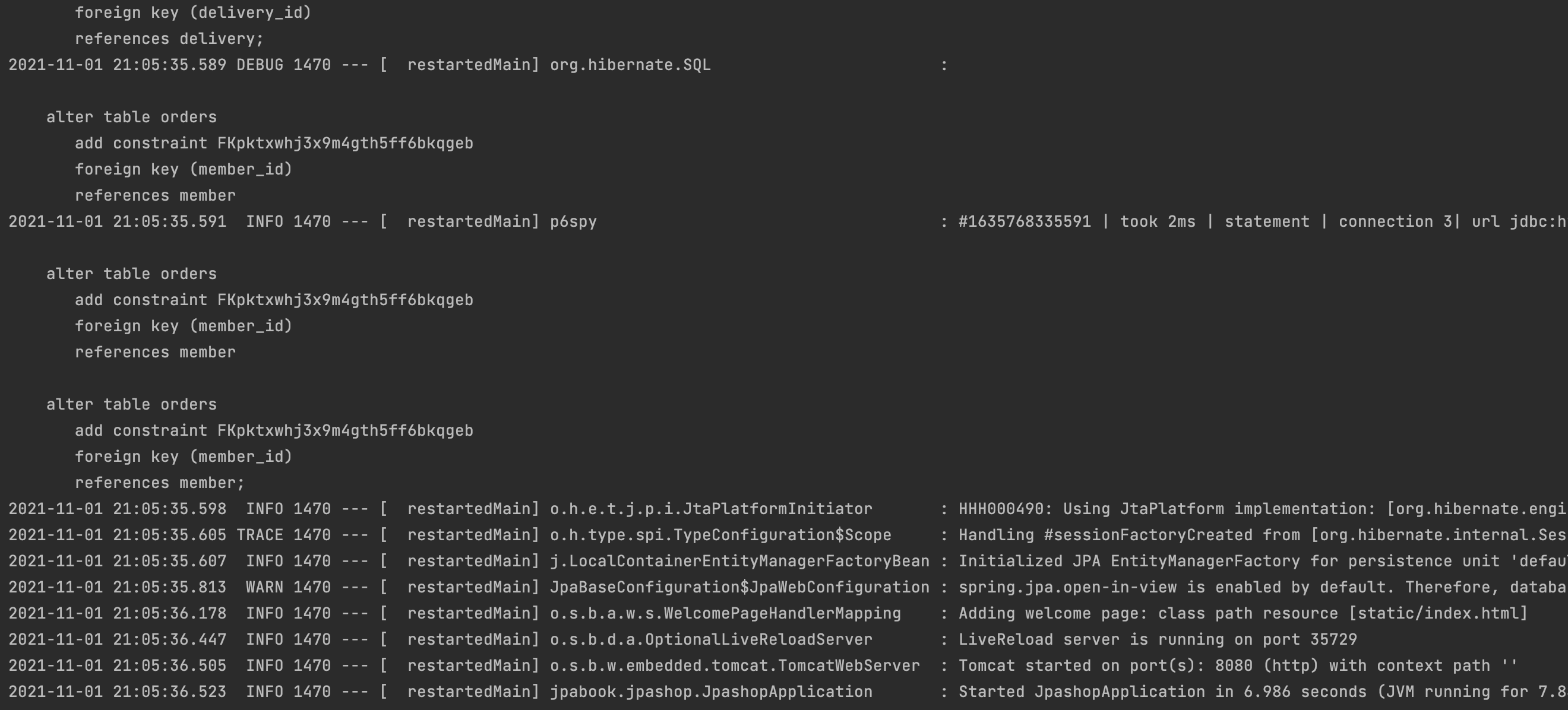This screenshot has width=1568, height=710.
Task: Click the TRACE log level text
Action: click(x=260, y=535)
